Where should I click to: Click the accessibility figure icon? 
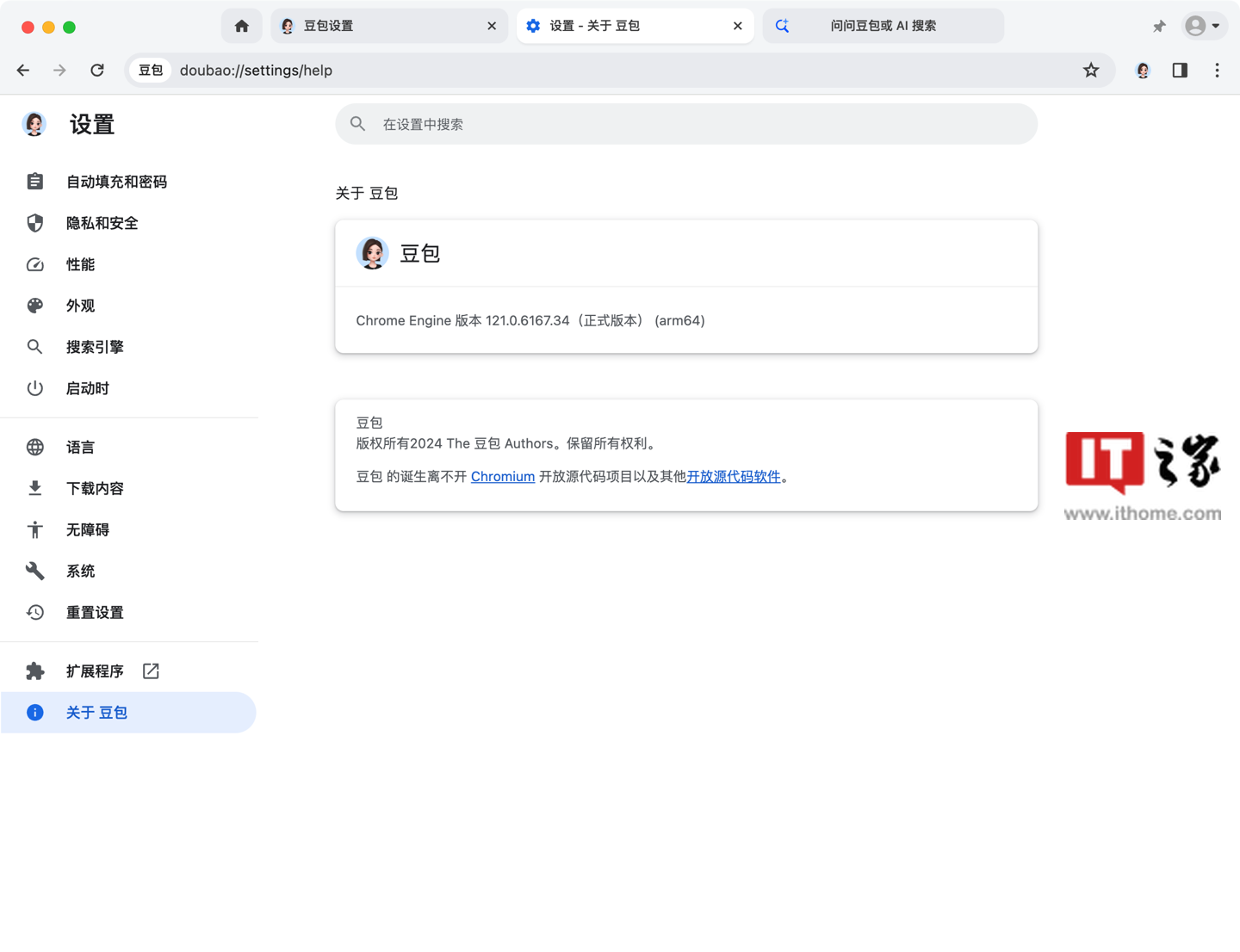34,529
